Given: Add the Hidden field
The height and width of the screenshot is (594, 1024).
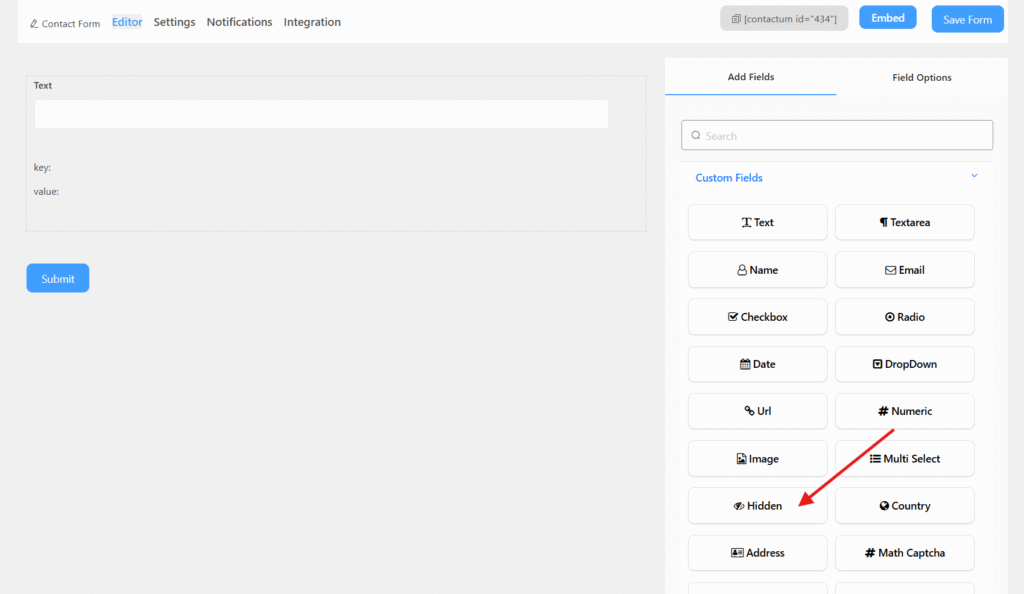Looking at the screenshot, I should coord(757,506).
